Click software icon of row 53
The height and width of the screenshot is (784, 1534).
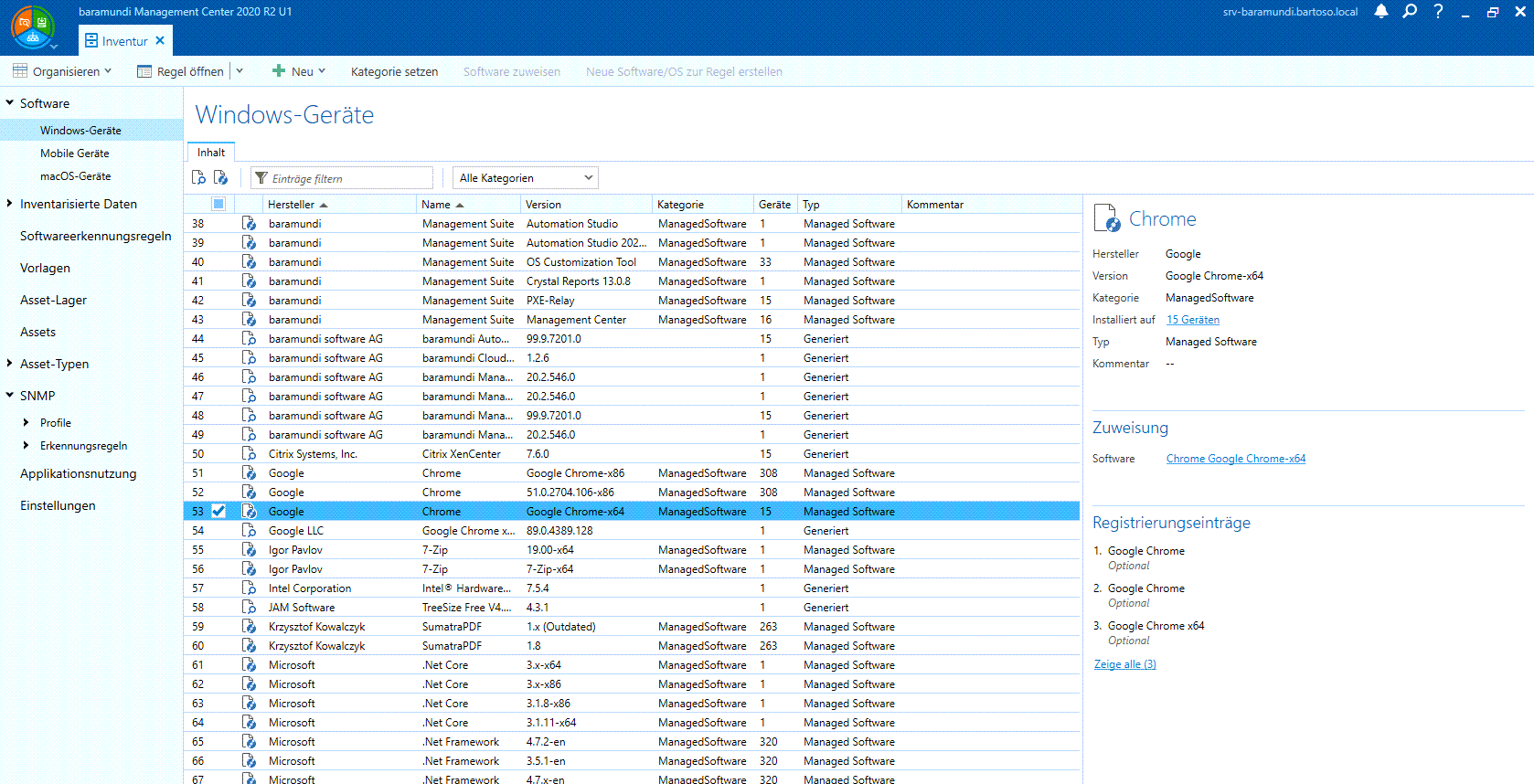coord(249,512)
